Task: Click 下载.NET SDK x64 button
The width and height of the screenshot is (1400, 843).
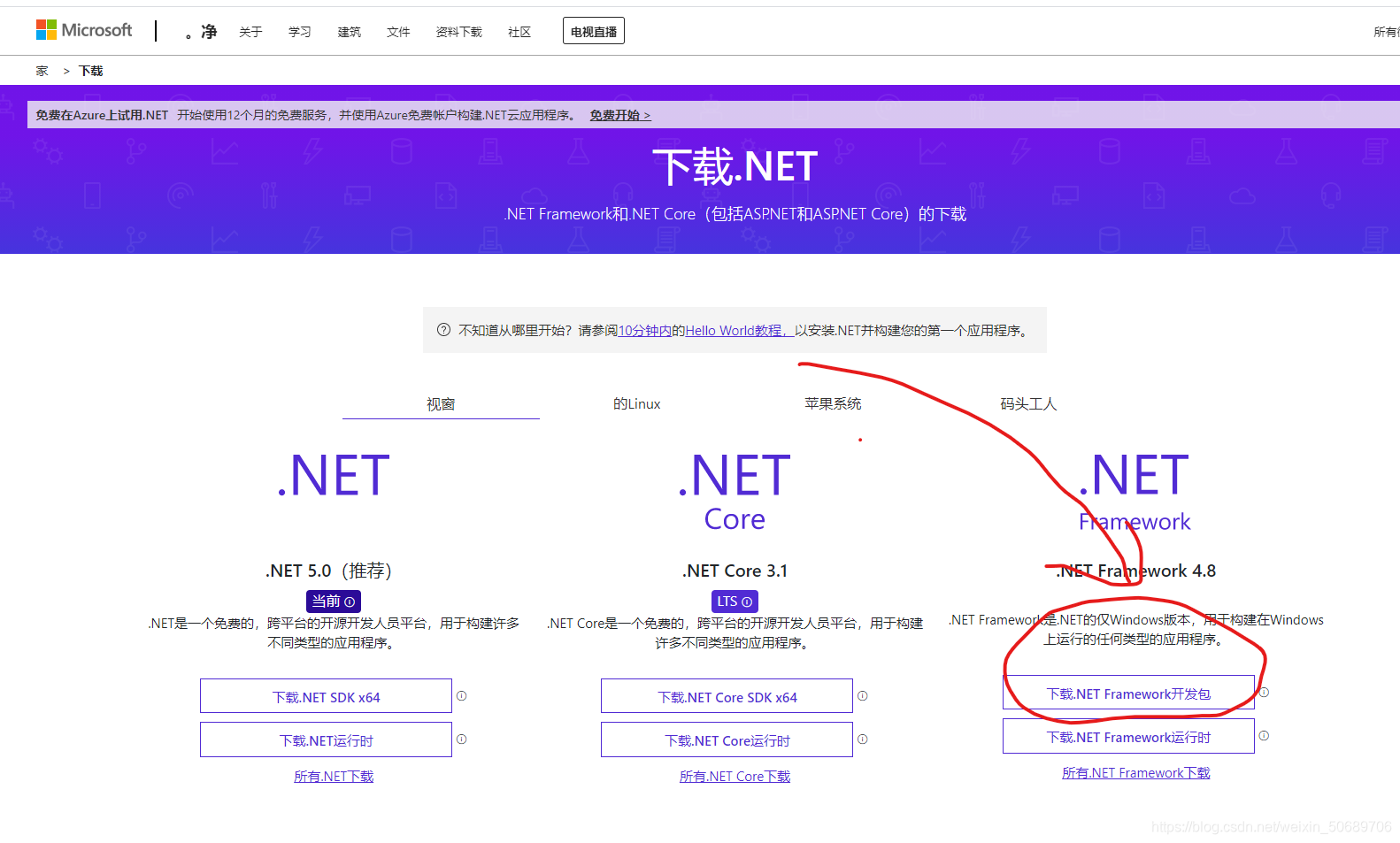Action: point(326,696)
